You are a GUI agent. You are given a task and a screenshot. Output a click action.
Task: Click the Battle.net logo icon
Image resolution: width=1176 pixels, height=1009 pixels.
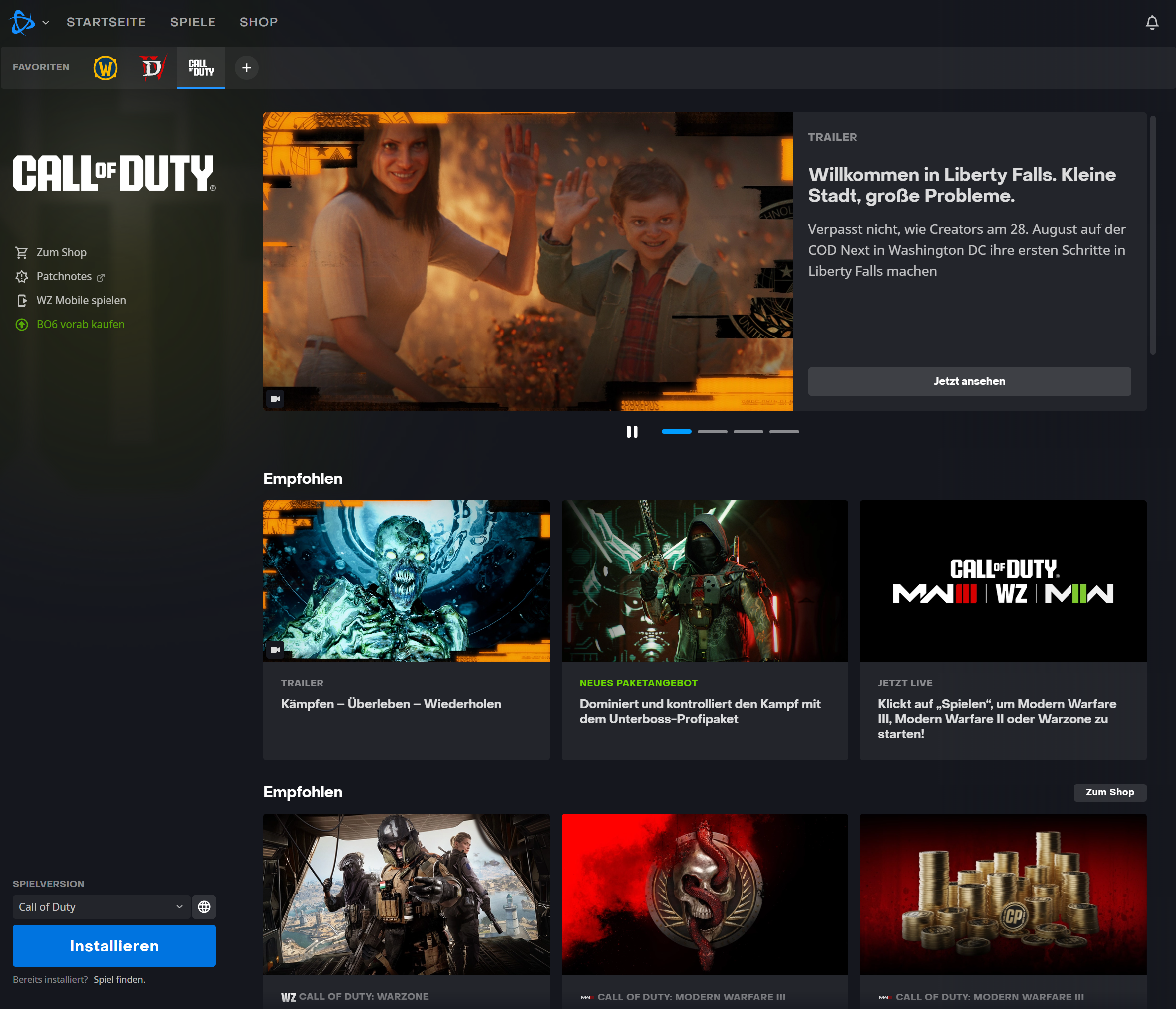click(x=22, y=23)
